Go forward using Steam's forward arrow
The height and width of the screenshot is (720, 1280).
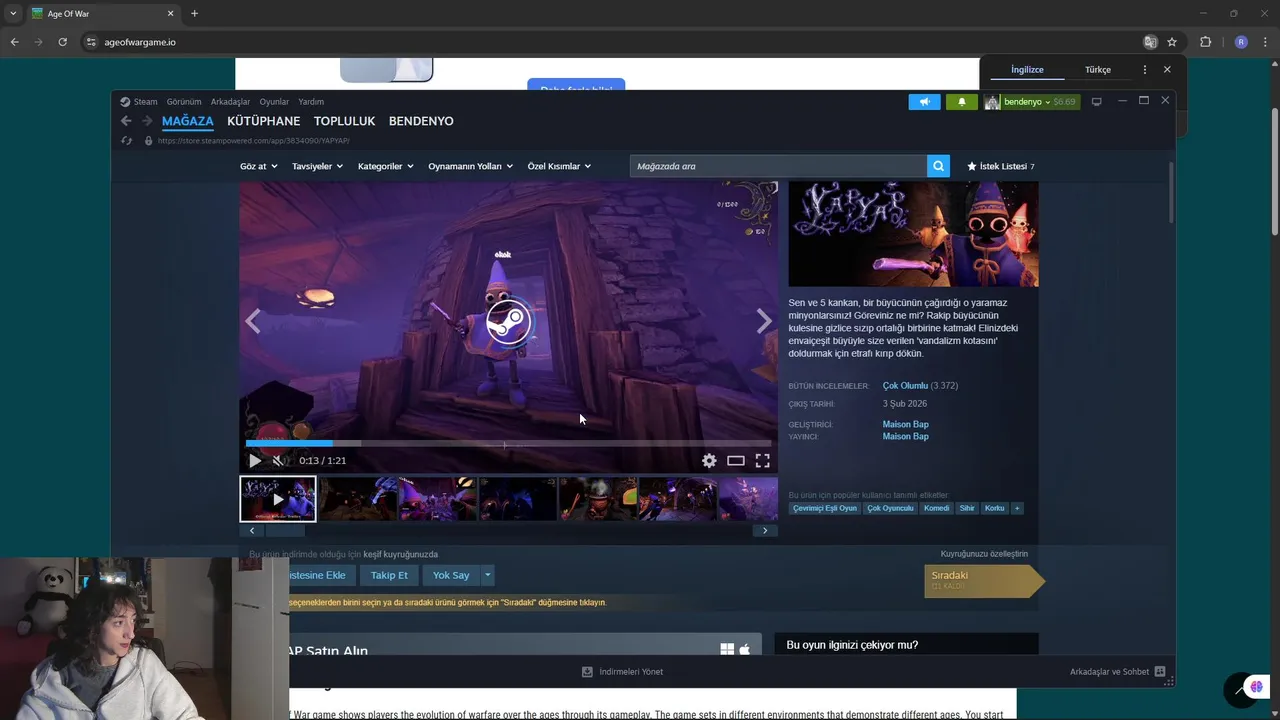(x=147, y=121)
